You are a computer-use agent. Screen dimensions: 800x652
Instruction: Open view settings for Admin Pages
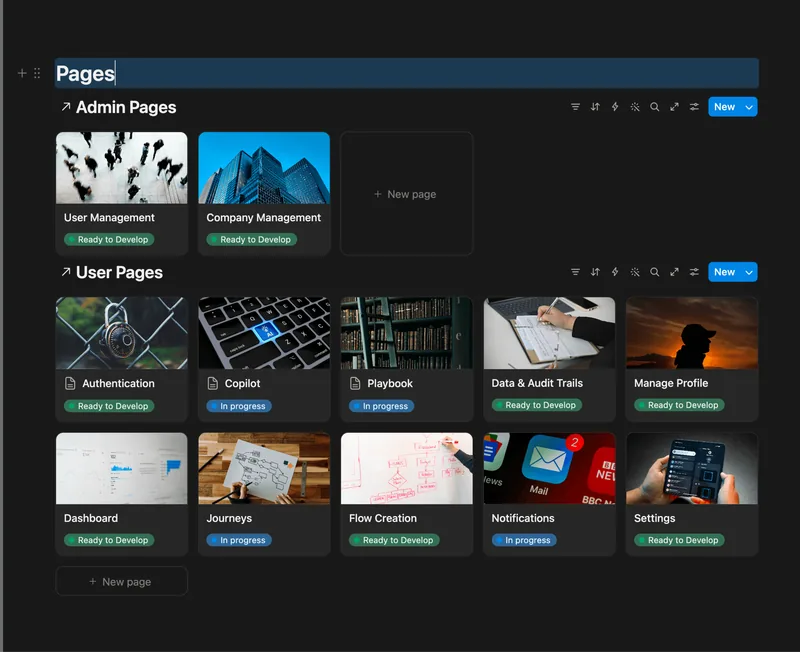coord(694,107)
